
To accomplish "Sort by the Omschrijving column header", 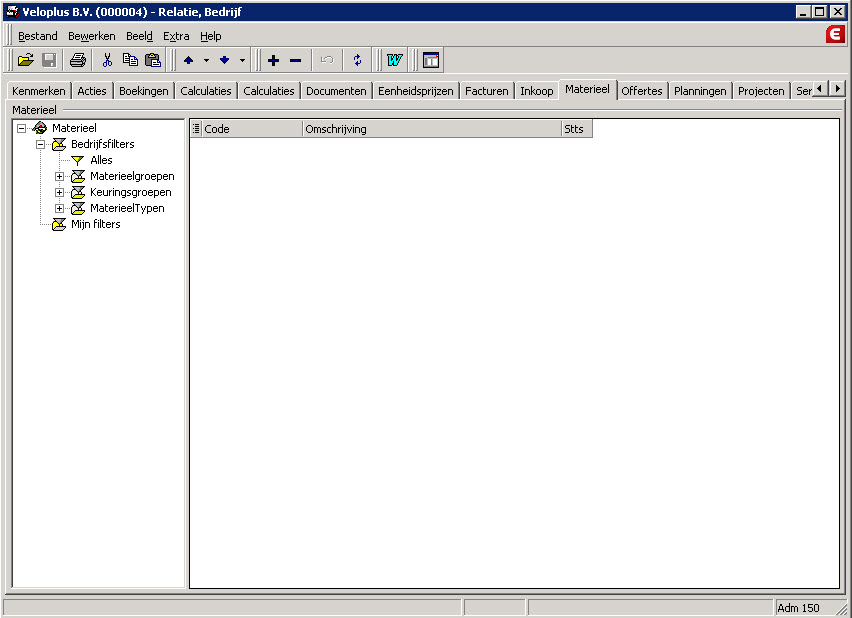I will coord(431,129).
